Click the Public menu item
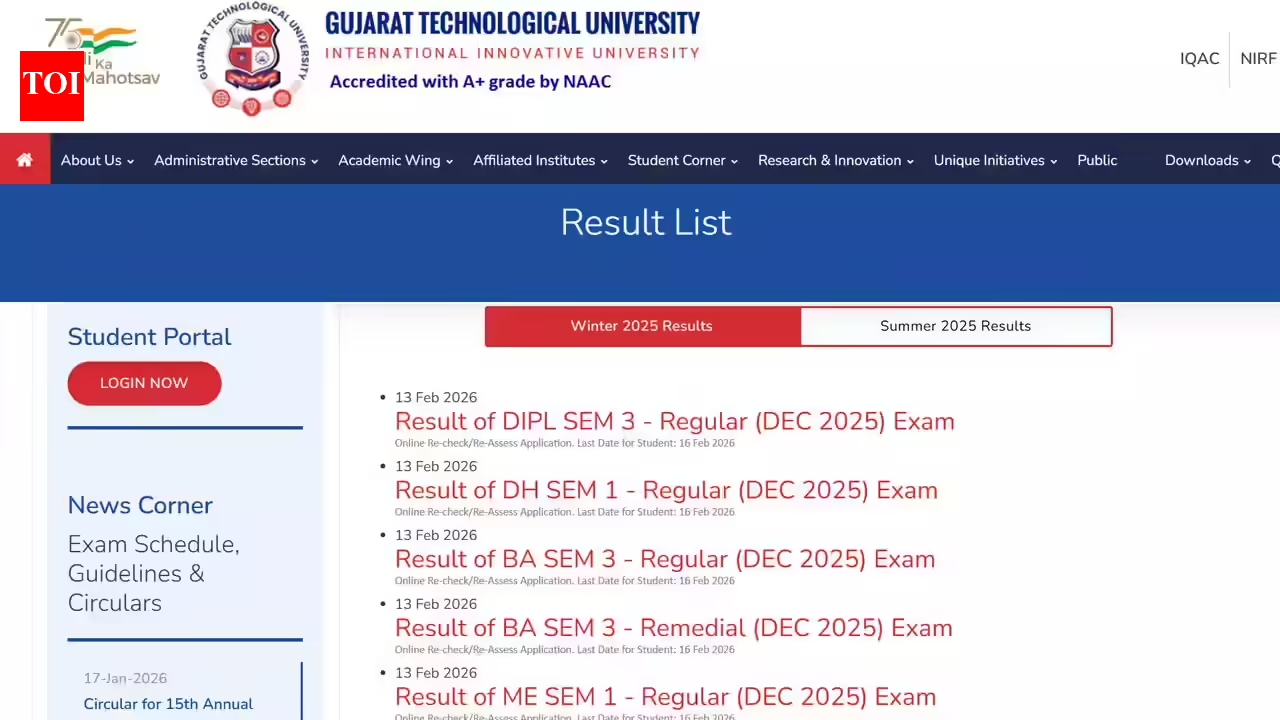This screenshot has height=720, width=1280. point(1097,160)
